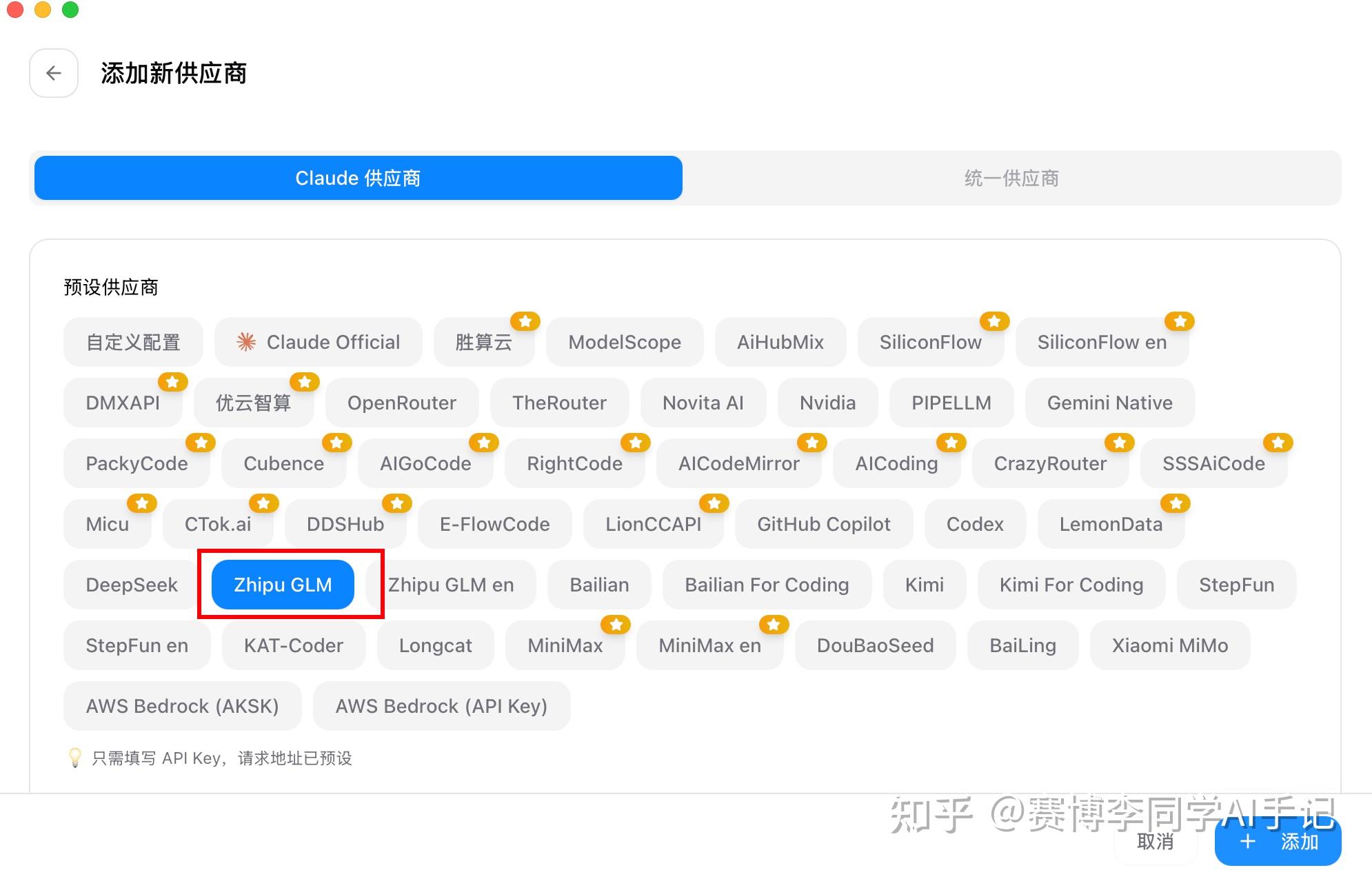The image size is (1372, 870).
Task: Choose the RightCode preset
Action: pos(575,463)
